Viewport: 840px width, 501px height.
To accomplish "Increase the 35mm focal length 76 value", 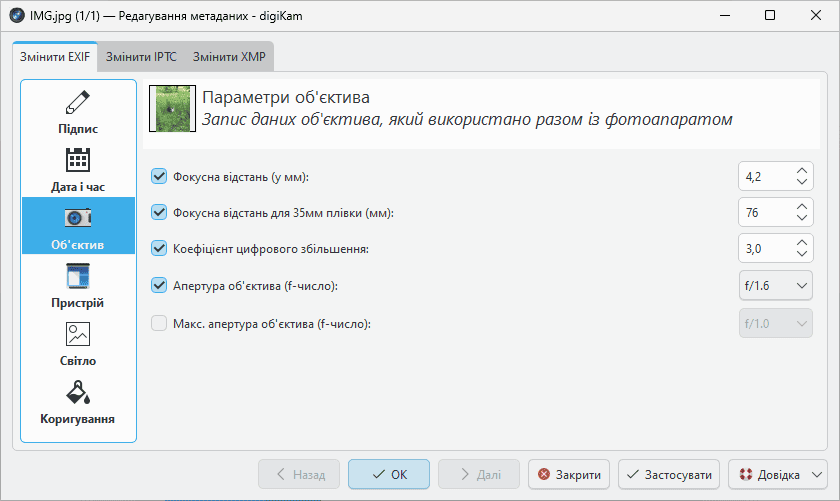I will click(802, 207).
